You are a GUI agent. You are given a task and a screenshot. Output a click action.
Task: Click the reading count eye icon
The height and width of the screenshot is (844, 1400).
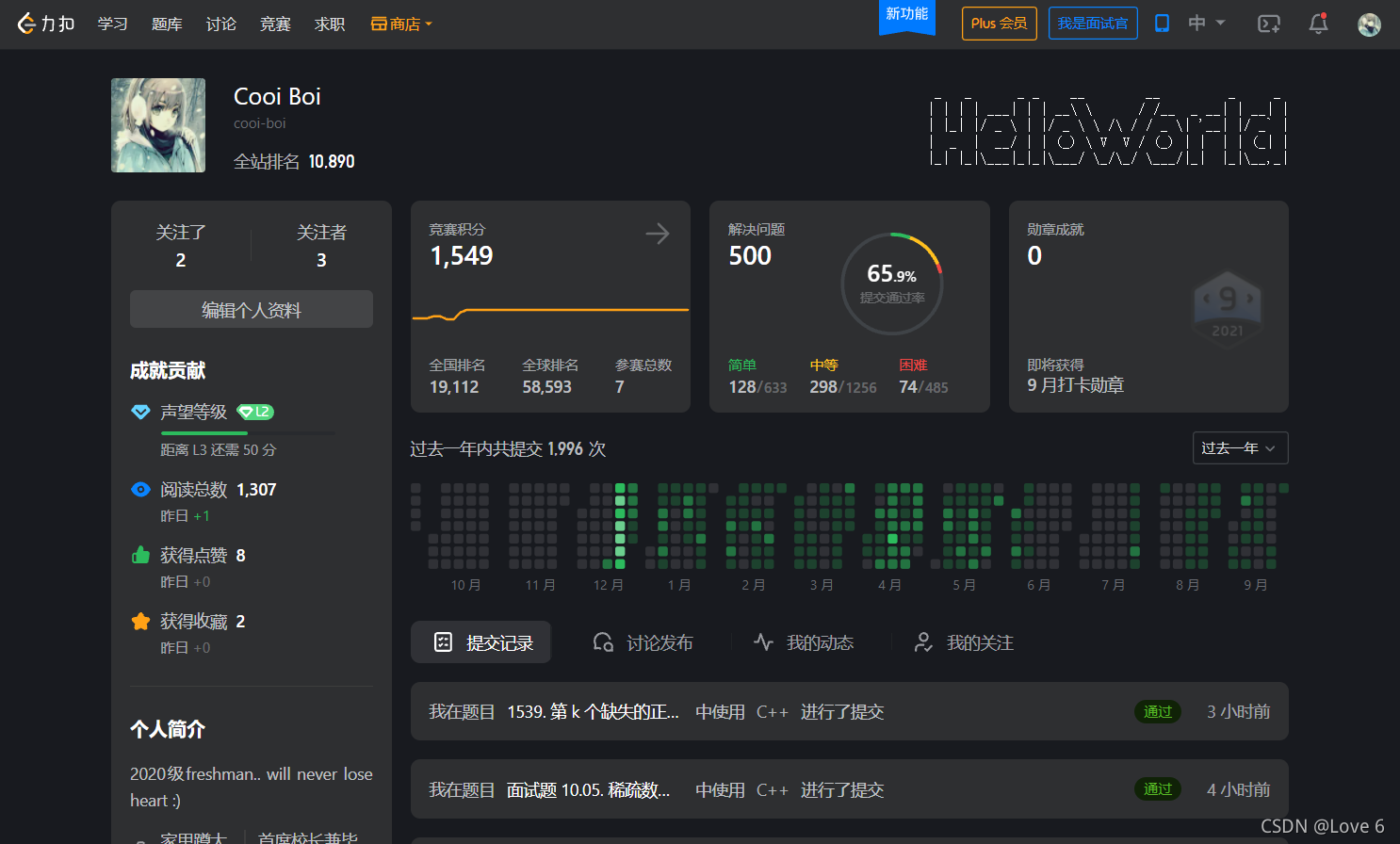click(x=140, y=490)
